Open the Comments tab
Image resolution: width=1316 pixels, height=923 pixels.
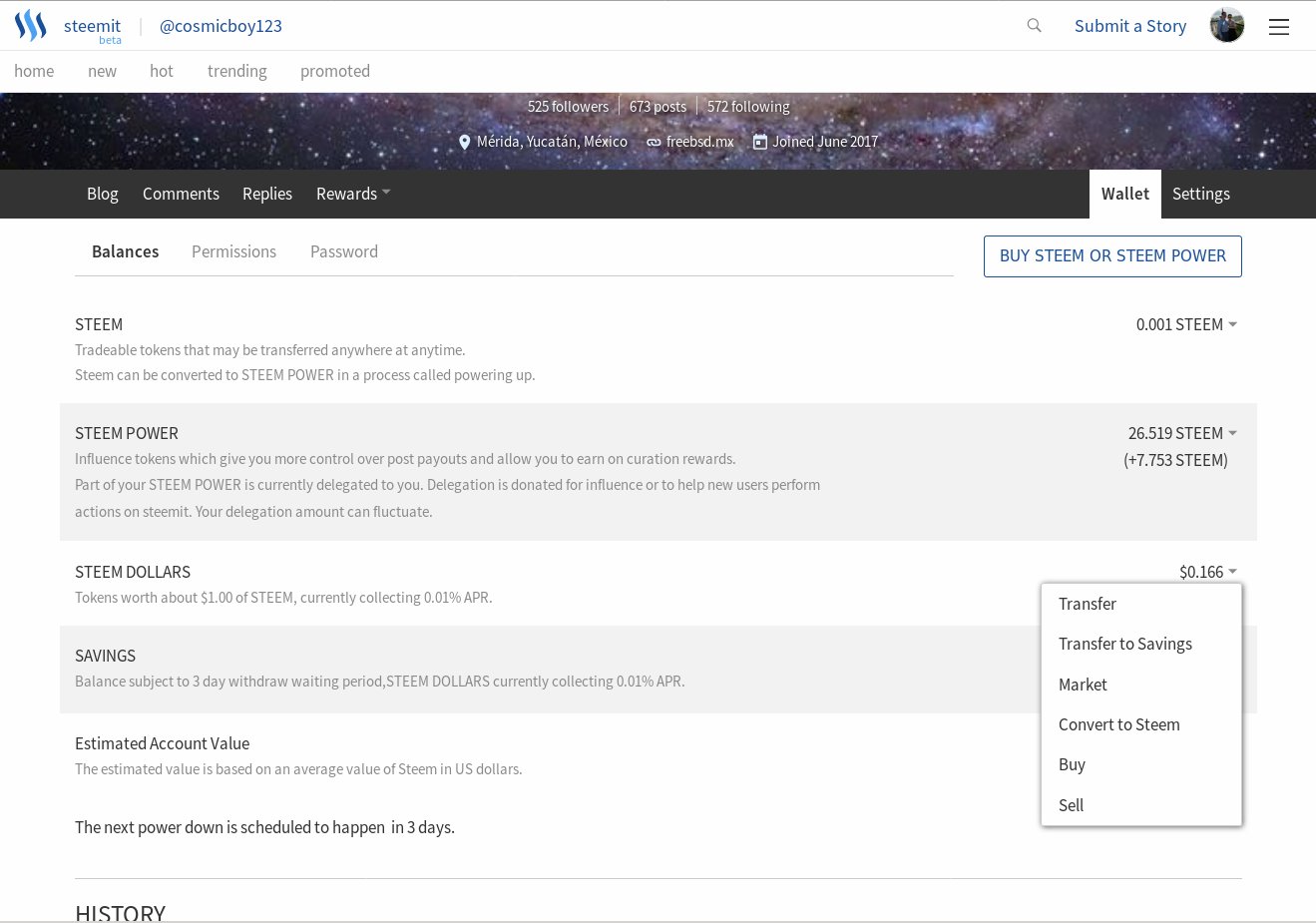[181, 194]
